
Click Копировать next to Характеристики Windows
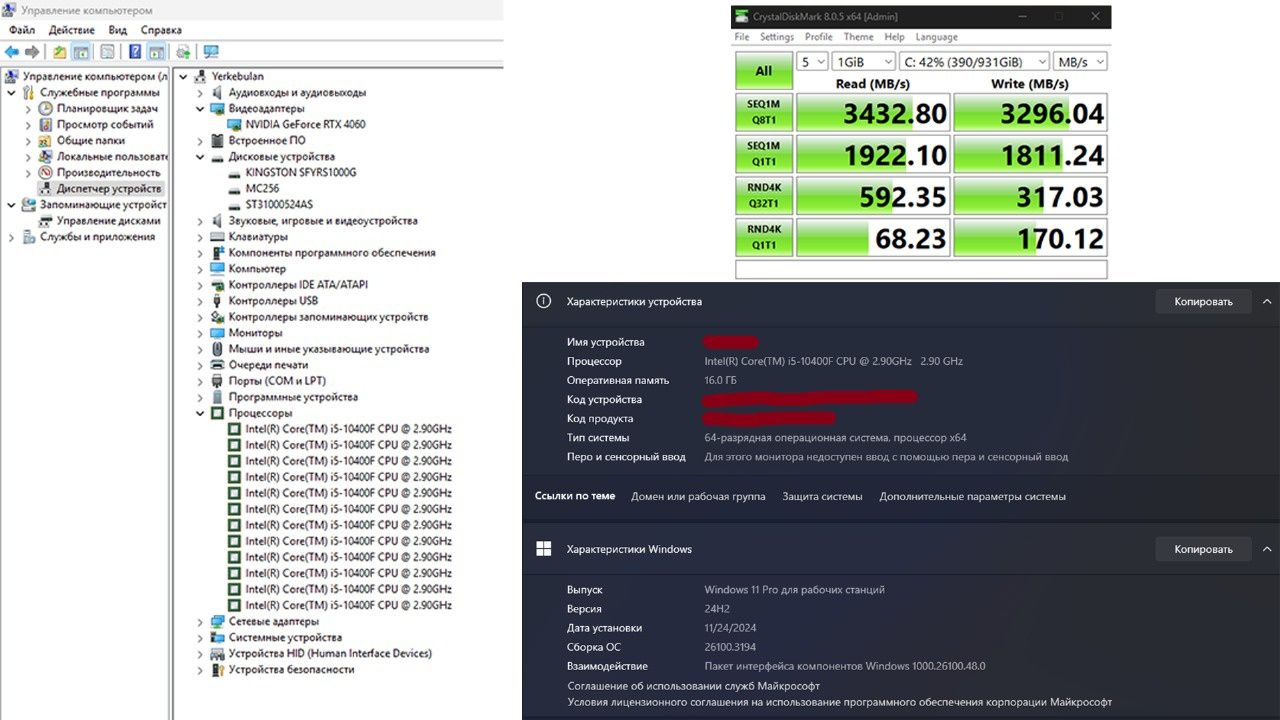pyautogui.click(x=1203, y=549)
